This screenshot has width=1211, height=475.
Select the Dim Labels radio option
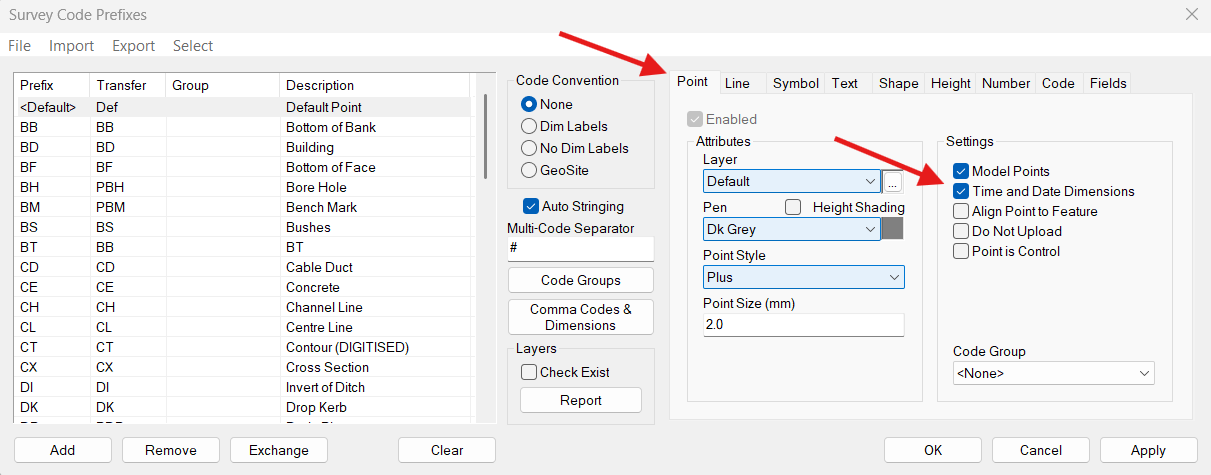point(529,126)
